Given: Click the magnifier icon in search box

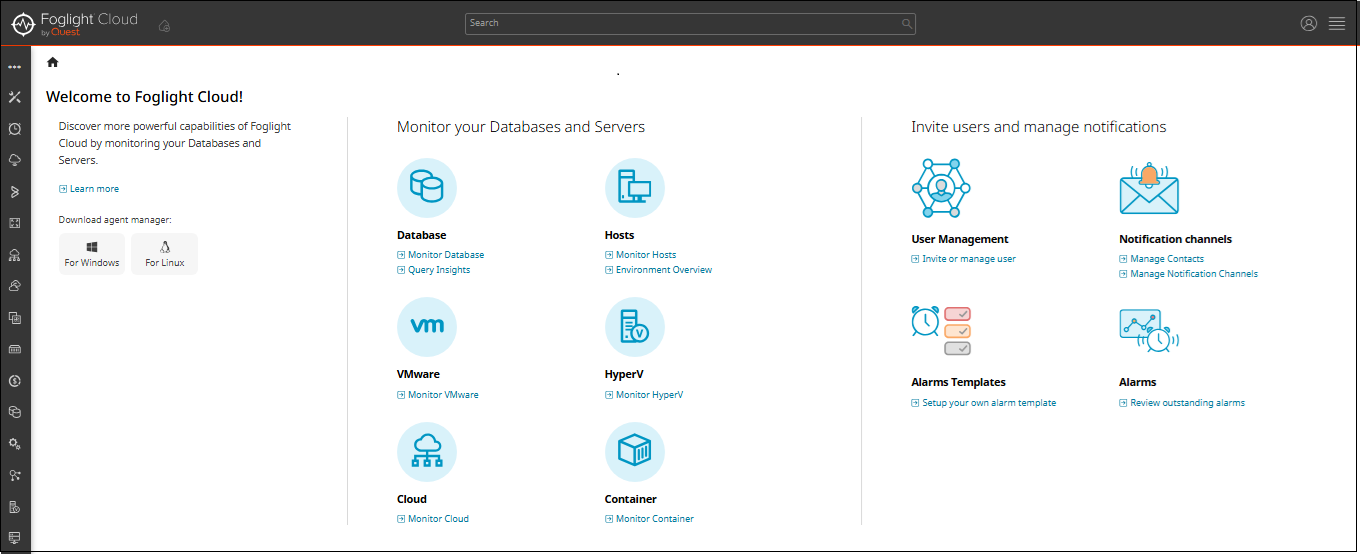Looking at the screenshot, I should pyautogui.click(x=906, y=23).
